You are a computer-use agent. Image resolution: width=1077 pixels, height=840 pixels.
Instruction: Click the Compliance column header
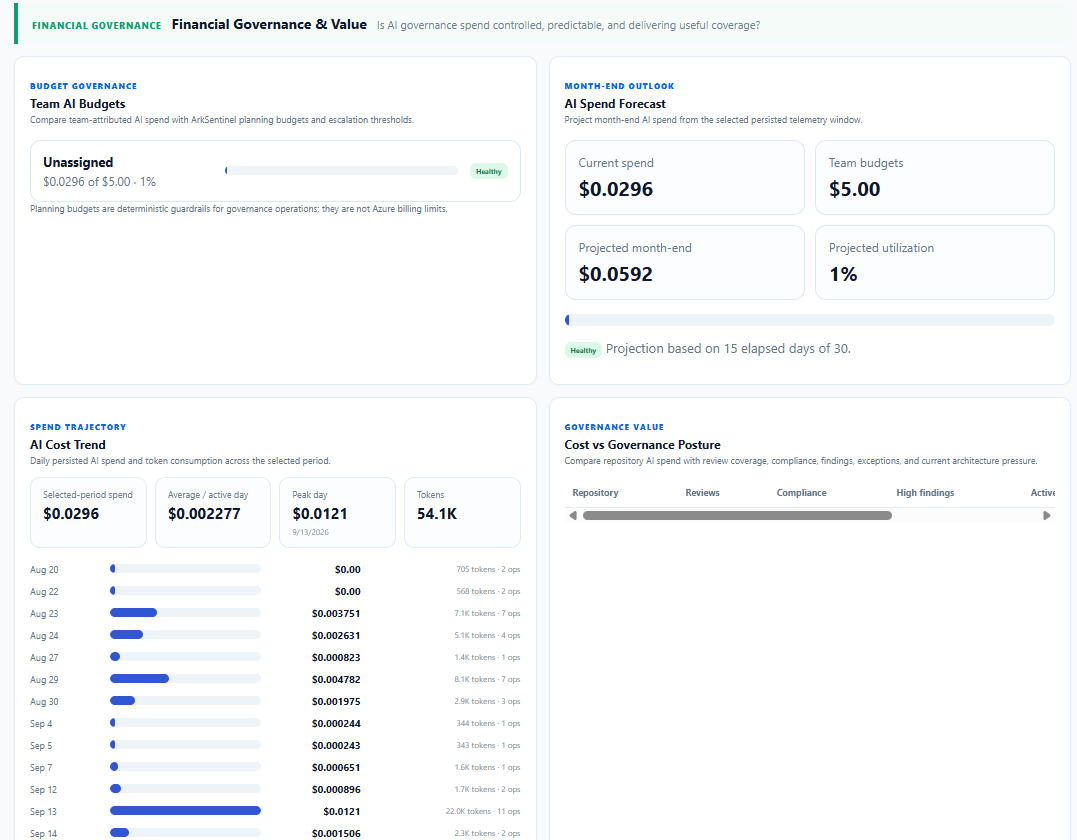(801, 492)
